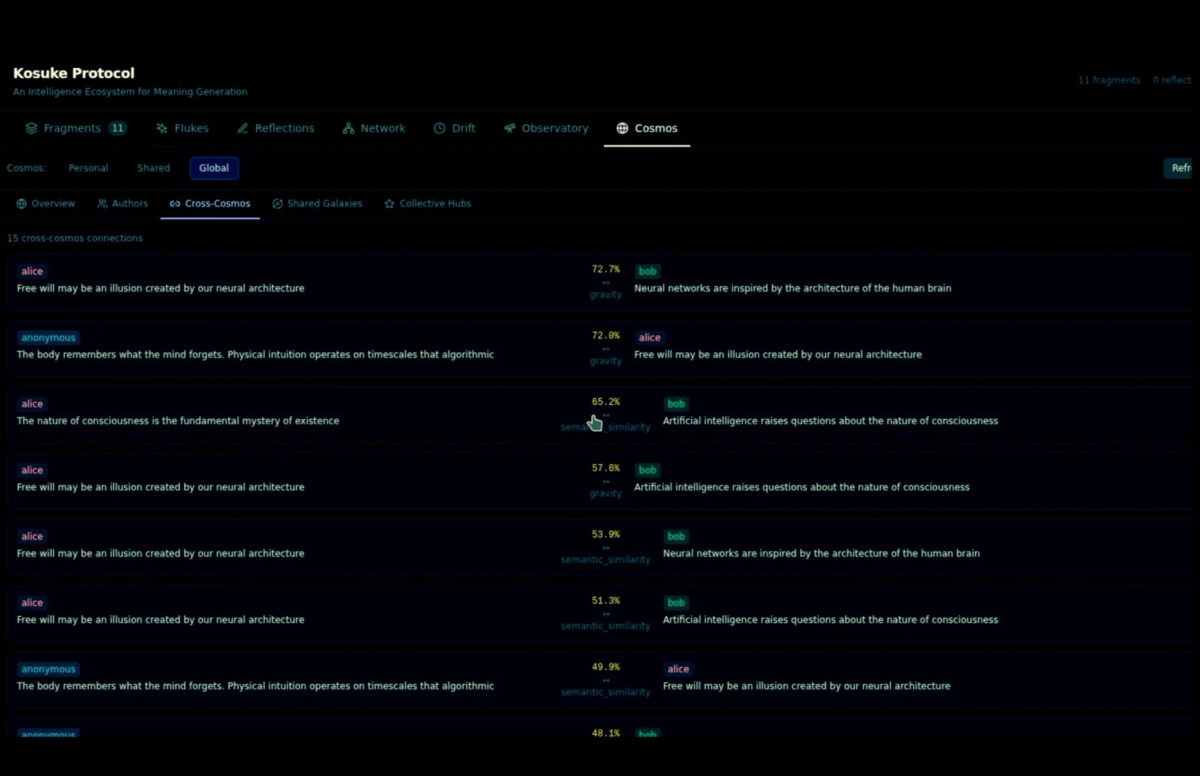Click the Reflections pen icon
The height and width of the screenshot is (776, 1200).
pyautogui.click(x=241, y=128)
